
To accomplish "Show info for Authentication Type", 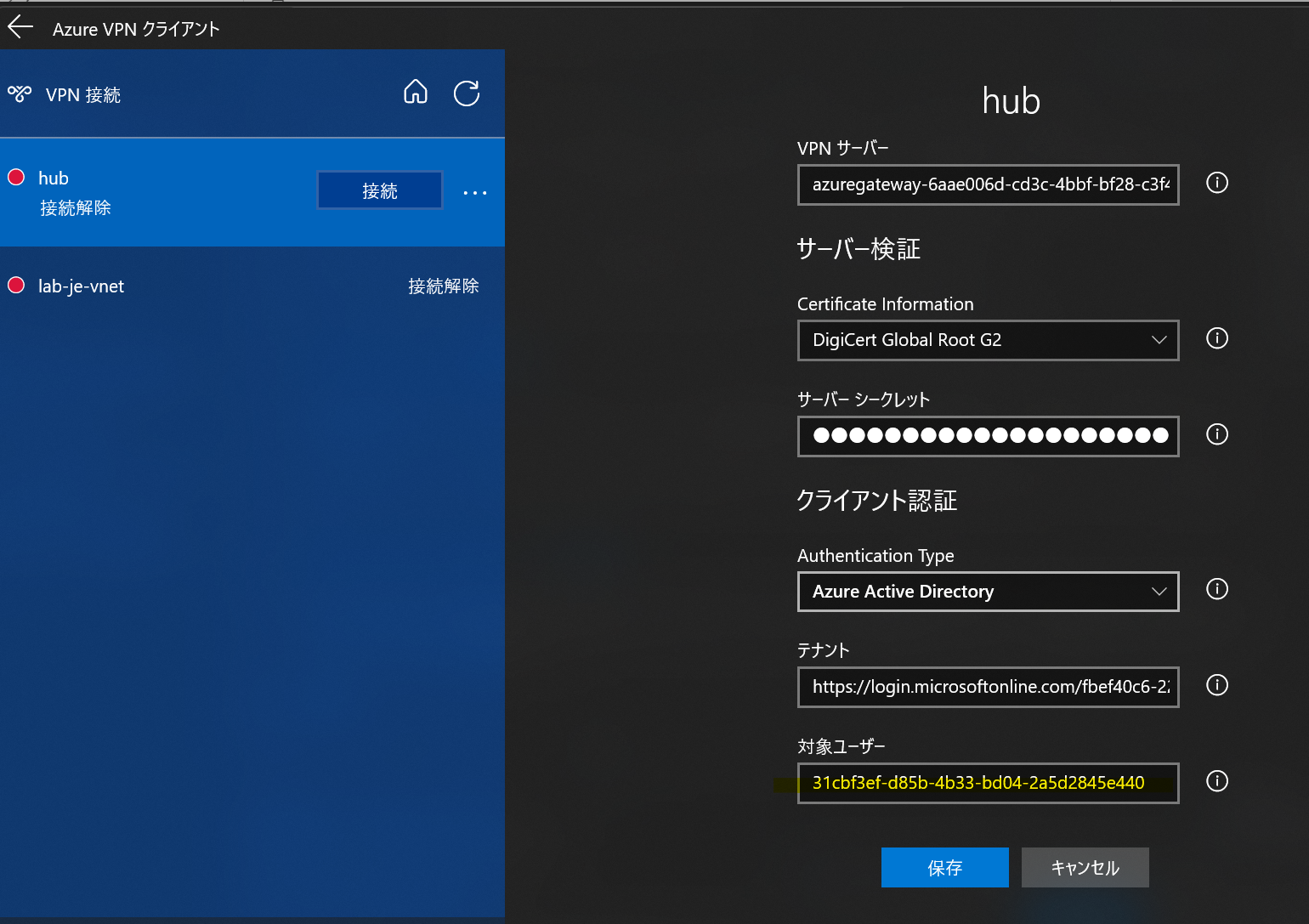I will [1217, 589].
